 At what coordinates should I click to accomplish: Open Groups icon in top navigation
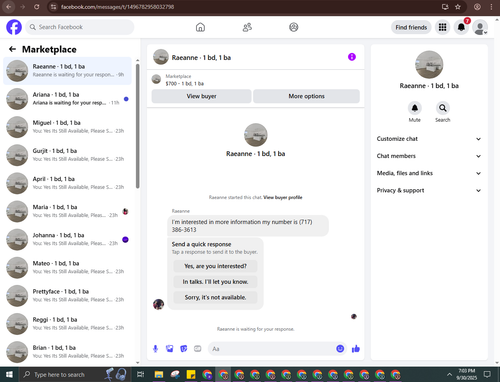(x=294, y=27)
